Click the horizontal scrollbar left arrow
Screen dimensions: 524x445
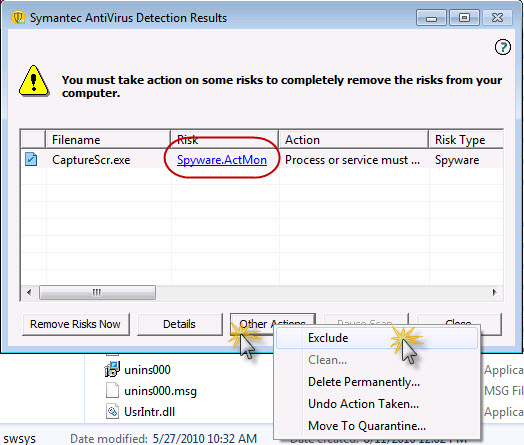29,293
